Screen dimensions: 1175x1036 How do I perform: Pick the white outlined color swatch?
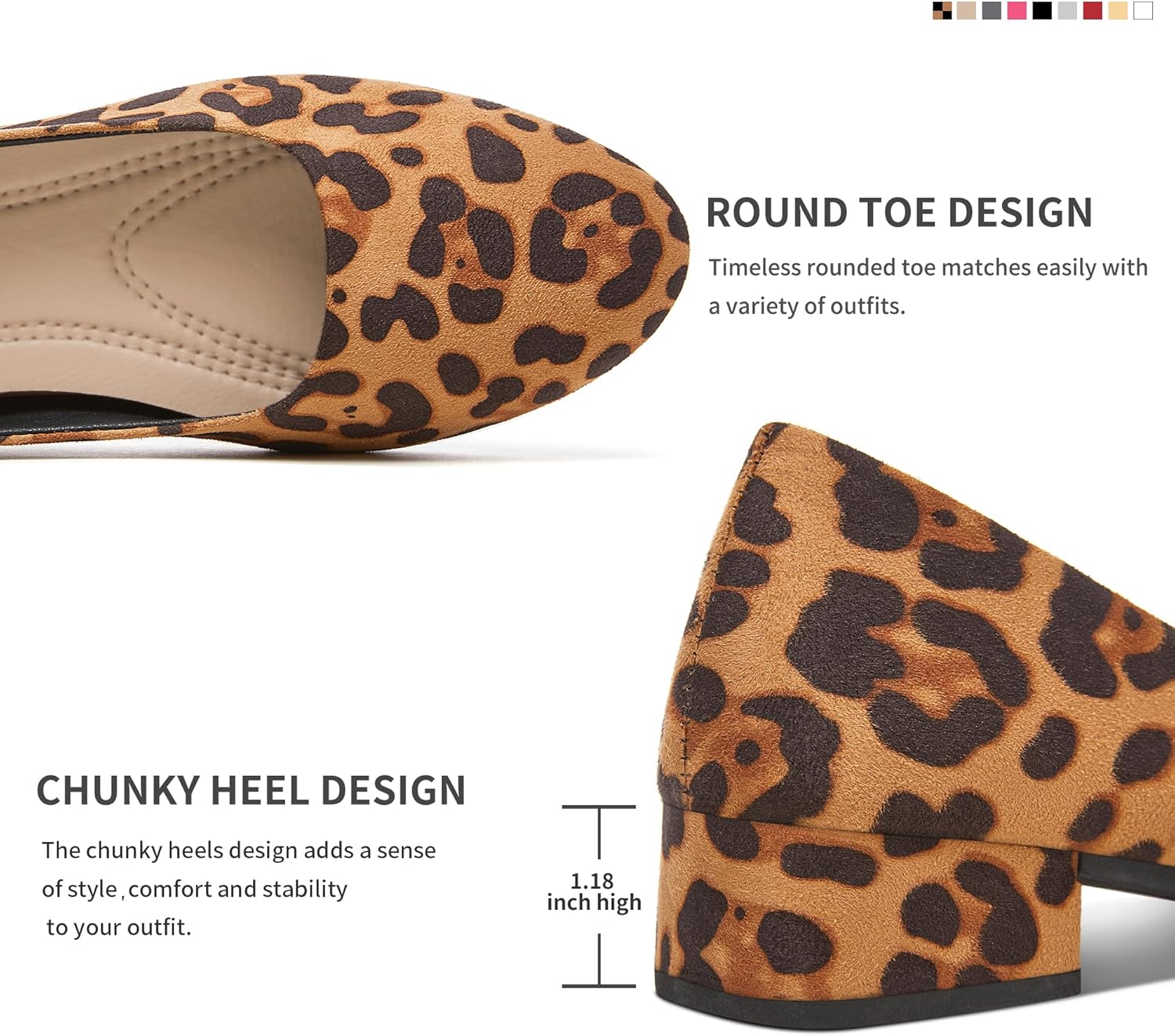[1143, 10]
